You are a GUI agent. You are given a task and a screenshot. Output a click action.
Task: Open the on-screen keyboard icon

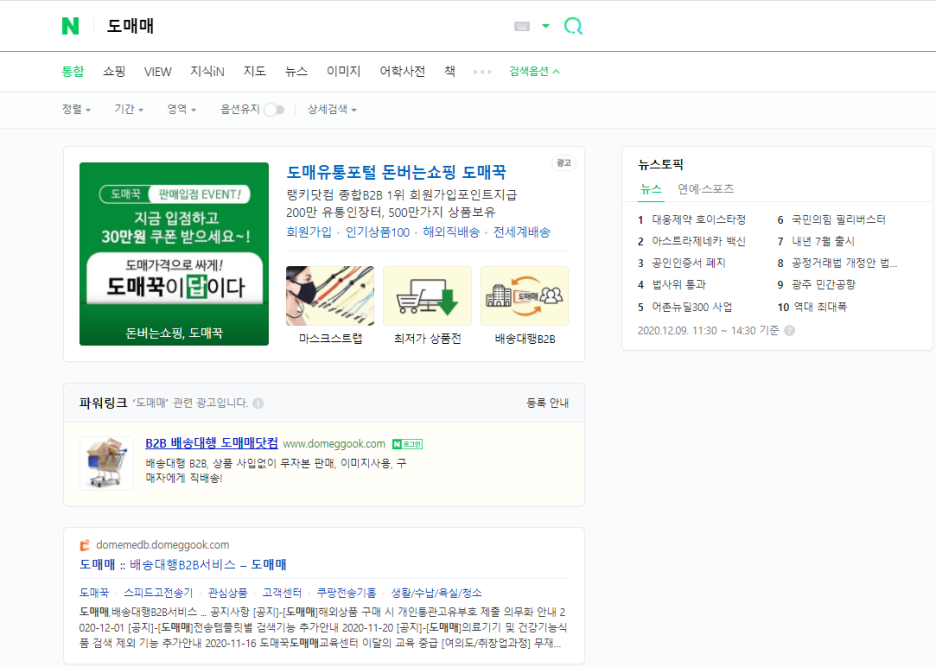point(522,26)
